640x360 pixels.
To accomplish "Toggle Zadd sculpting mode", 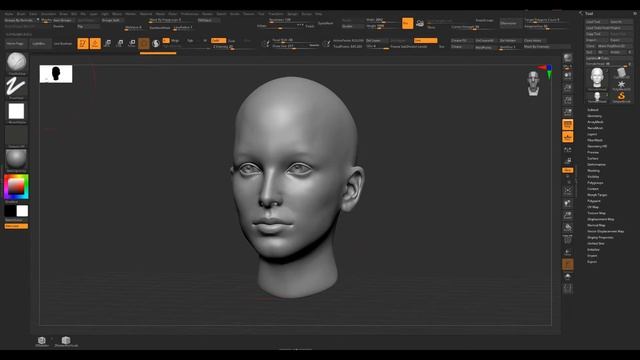I will point(218,40).
